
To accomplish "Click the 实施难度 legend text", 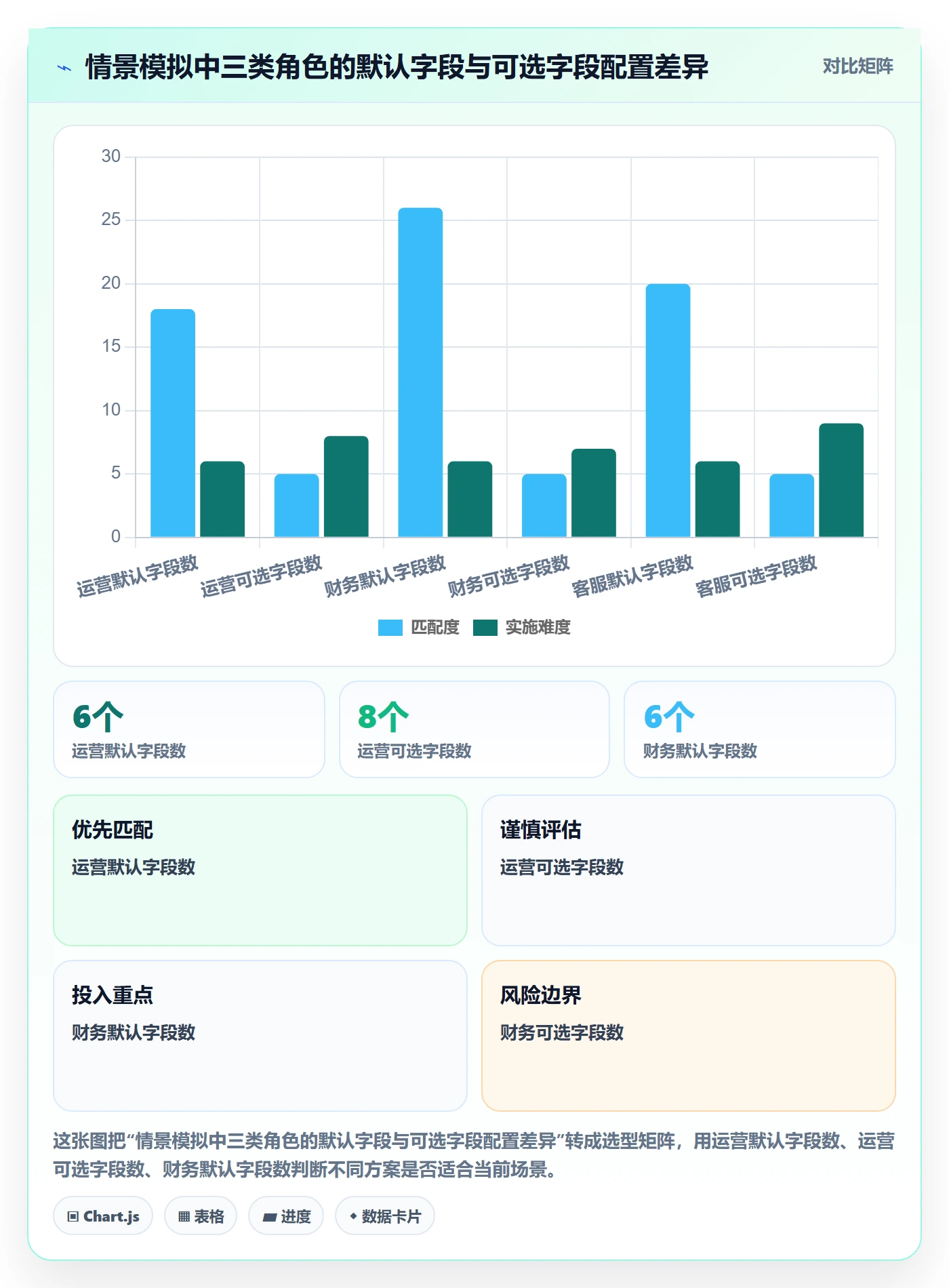I will pos(538,628).
